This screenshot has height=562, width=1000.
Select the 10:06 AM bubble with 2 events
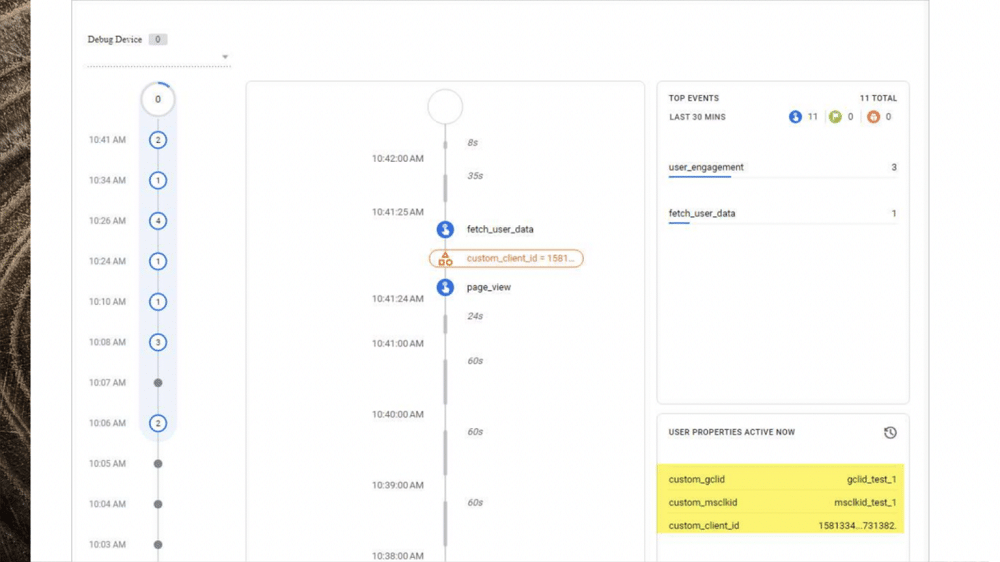[x=158, y=423]
